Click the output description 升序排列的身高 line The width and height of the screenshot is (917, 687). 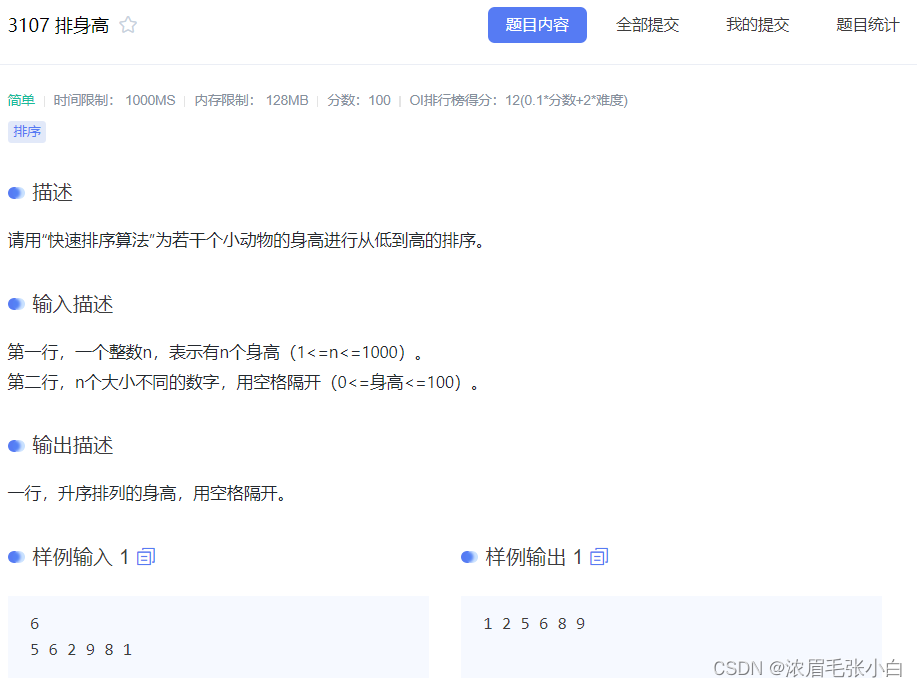147,493
